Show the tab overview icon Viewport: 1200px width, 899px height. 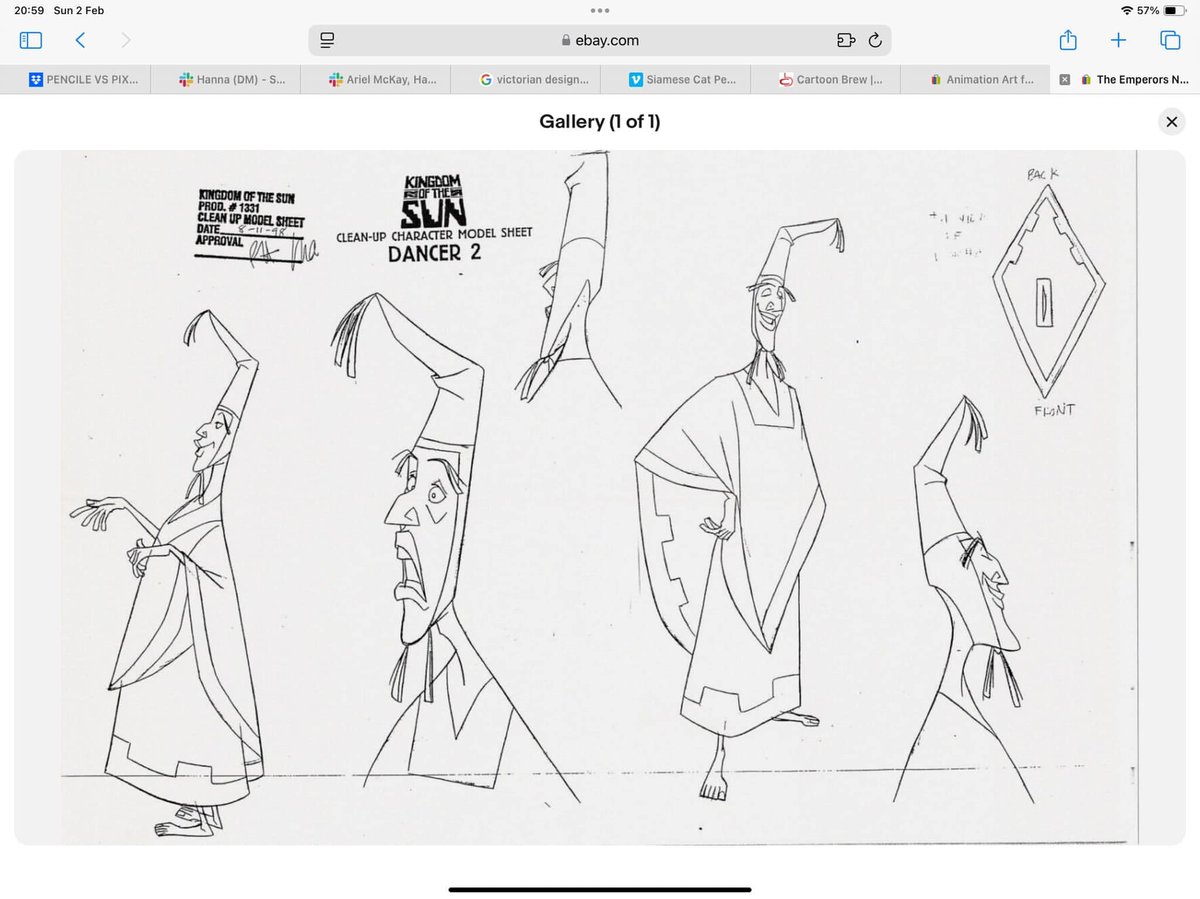(x=1170, y=41)
